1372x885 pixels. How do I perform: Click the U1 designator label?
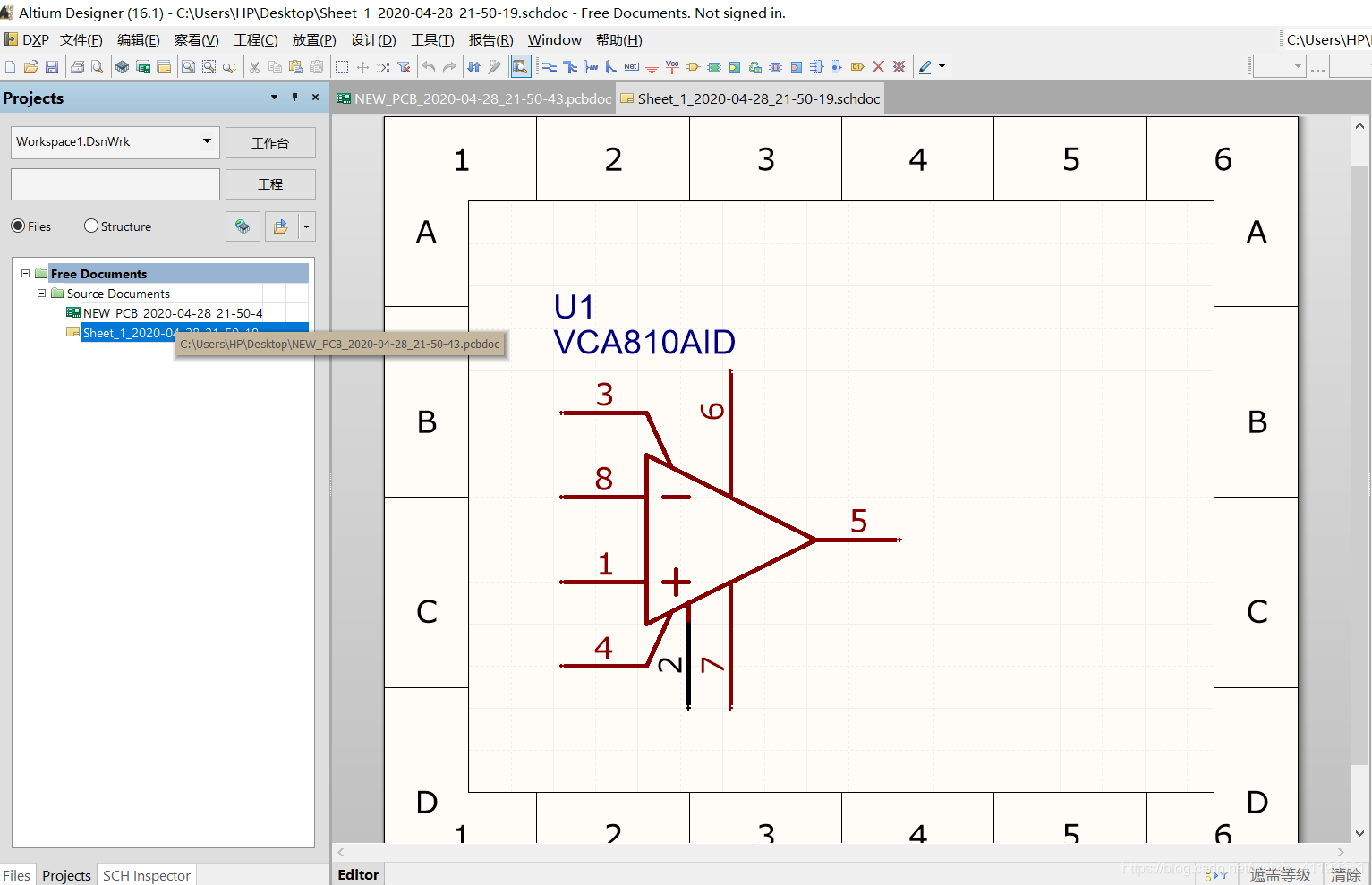[x=574, y=308]
